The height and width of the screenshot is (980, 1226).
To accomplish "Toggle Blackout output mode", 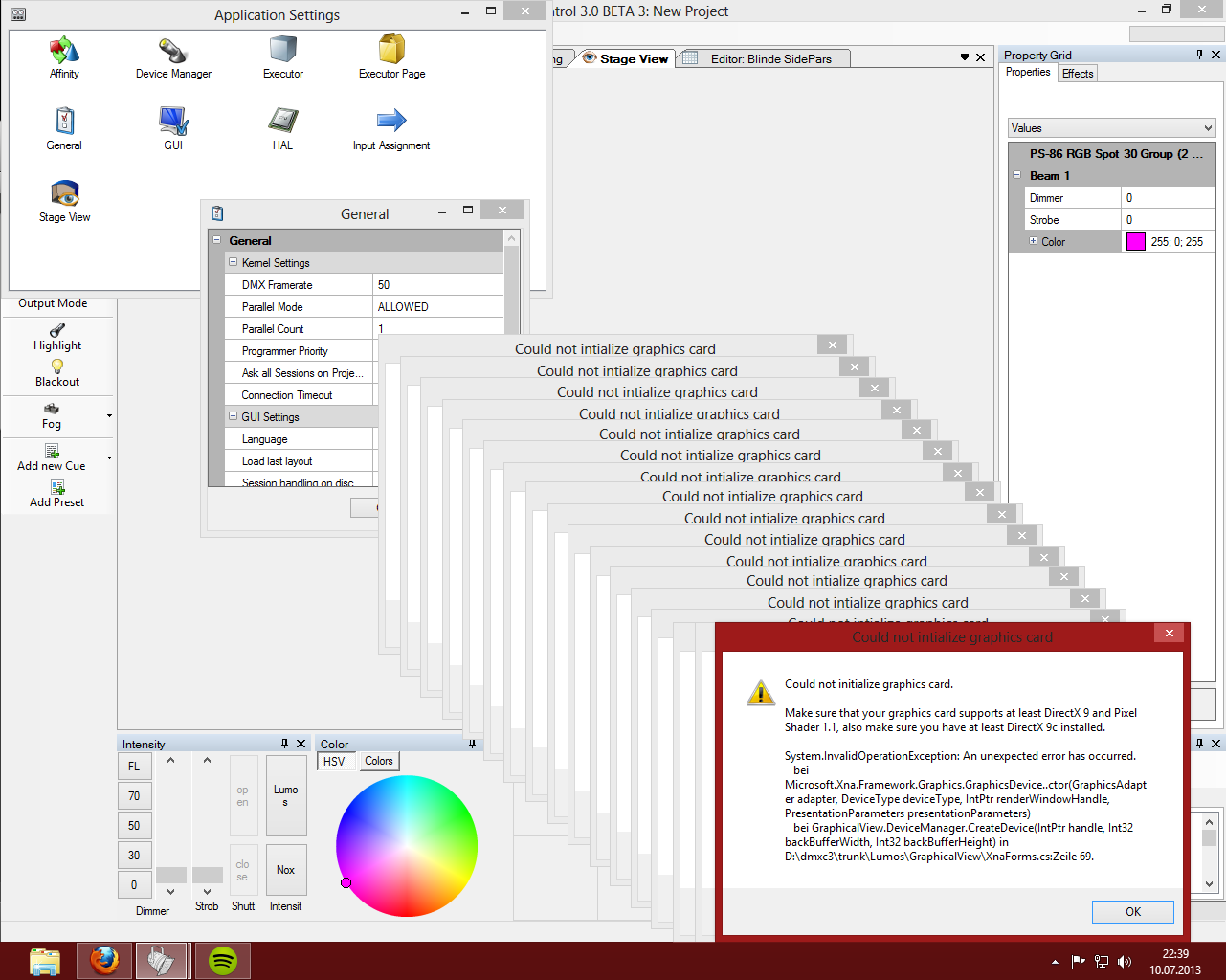I will (x=57, y=373).
